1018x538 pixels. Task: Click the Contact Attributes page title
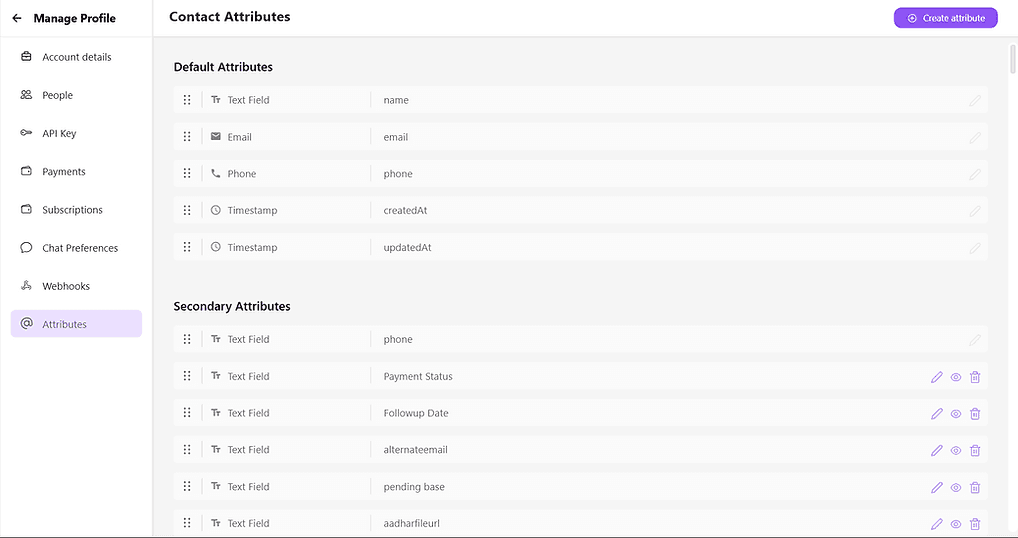tap(229, 17)
